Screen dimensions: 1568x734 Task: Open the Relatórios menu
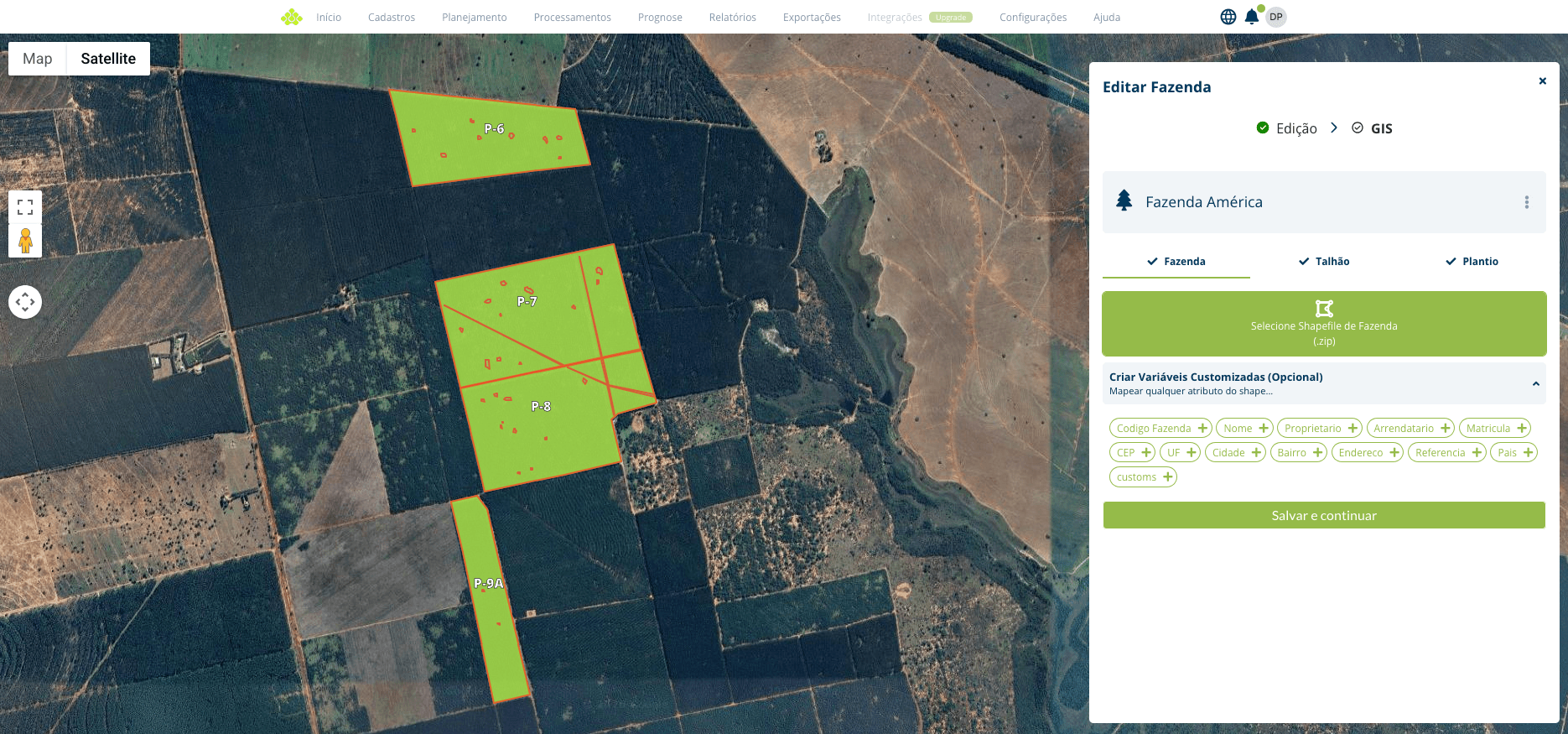point(733,17)
